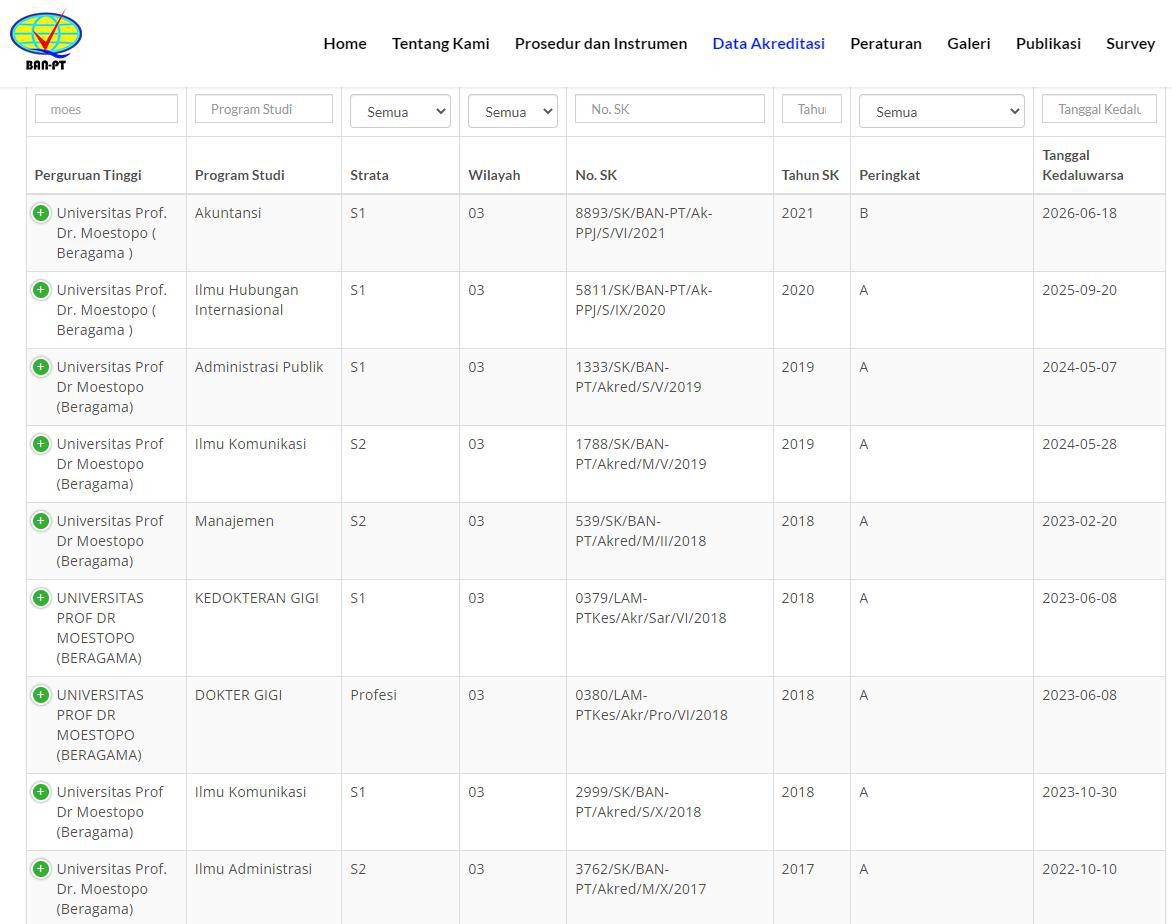Screen dimensions: 1172x924
Task: Expand the Akuntansi row plus icon
Action: 41,213
